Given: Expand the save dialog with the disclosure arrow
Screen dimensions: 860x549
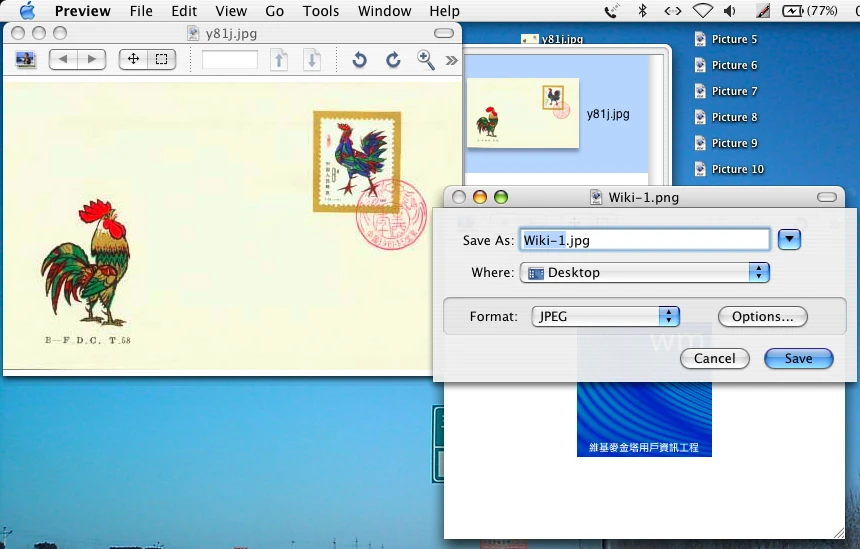Looking at the screenshot, I should point(789,239).
